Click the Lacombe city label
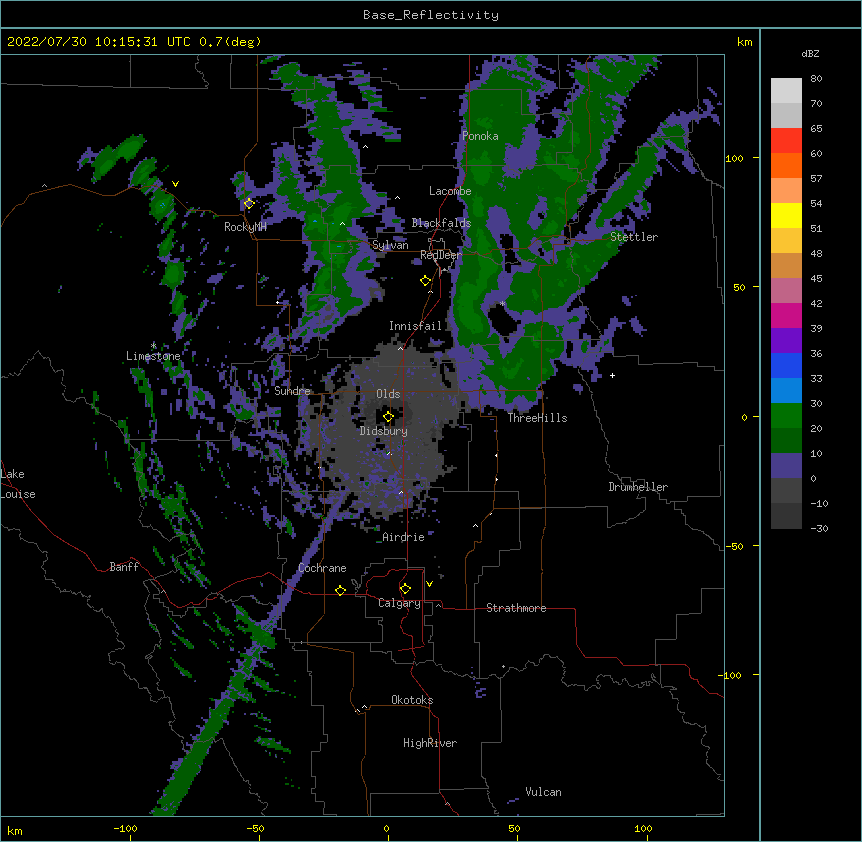The image size is (862, 842). (450, 191)
